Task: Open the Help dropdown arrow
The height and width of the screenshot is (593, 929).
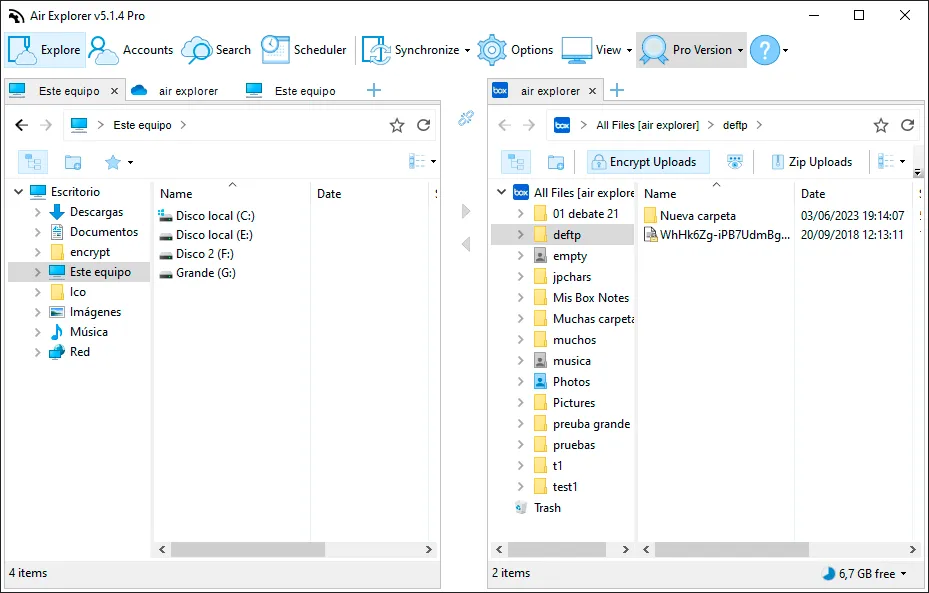Action: (786, 50)
